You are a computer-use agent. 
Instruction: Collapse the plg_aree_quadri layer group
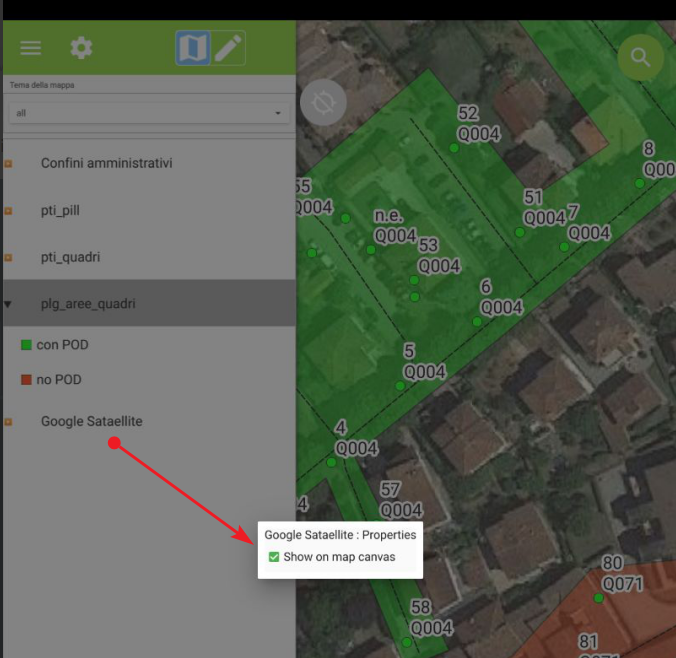pos(9,304)
